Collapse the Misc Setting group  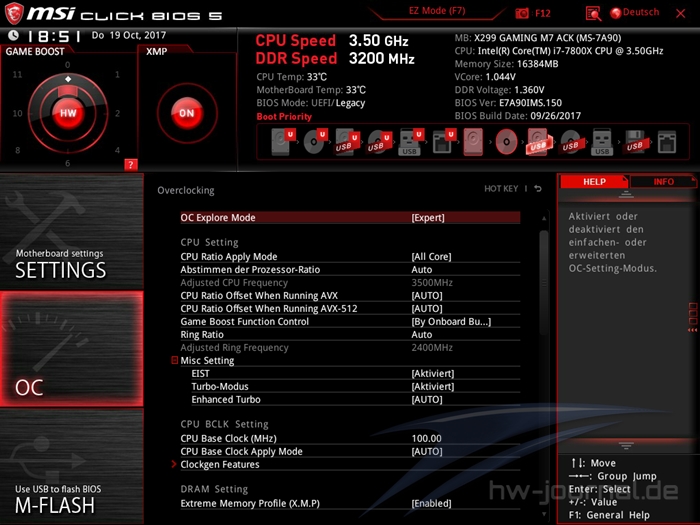click(x=175, y=360)
